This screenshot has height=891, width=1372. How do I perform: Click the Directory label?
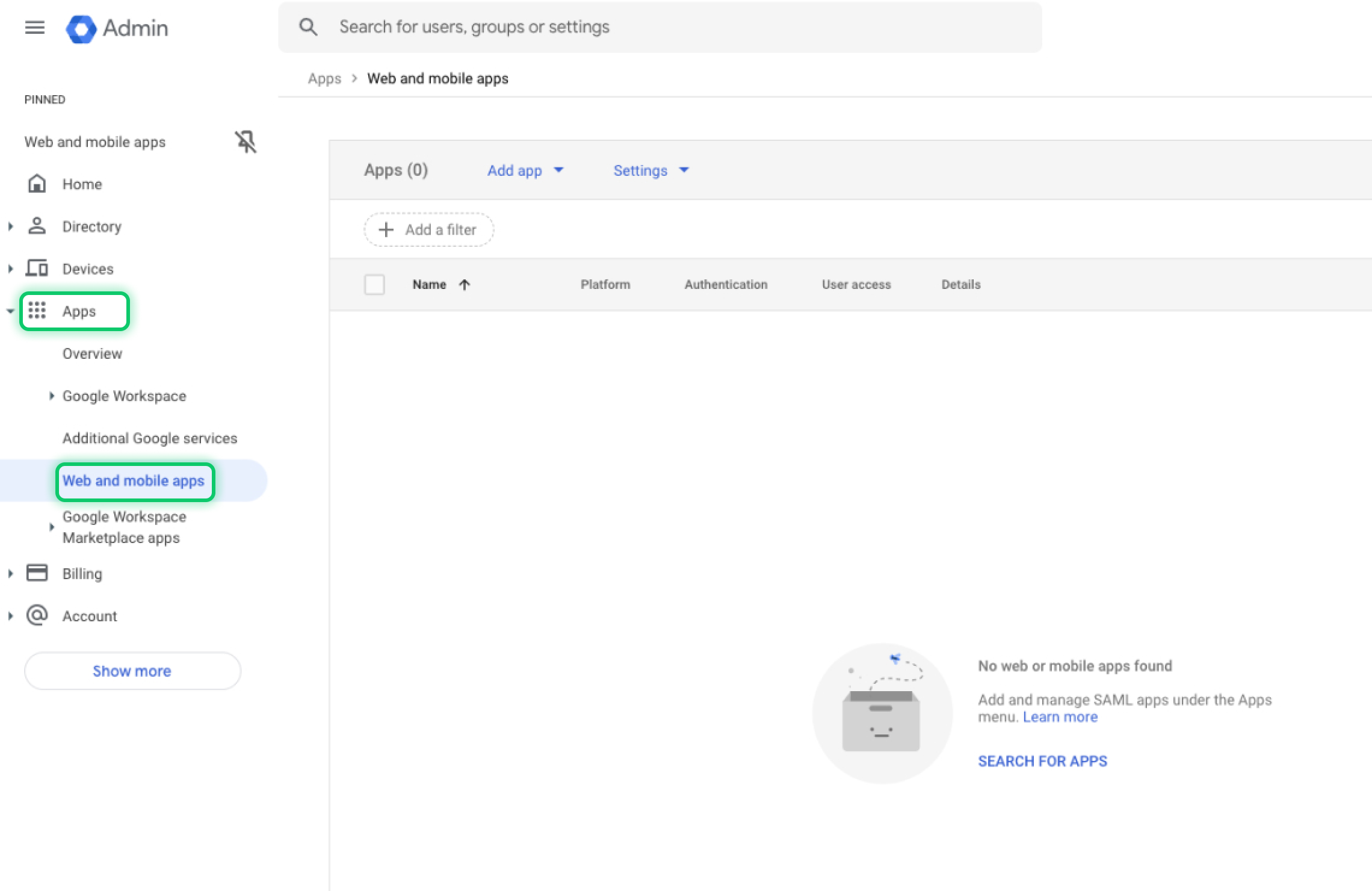pyautogui.click(x=92, y=226)
